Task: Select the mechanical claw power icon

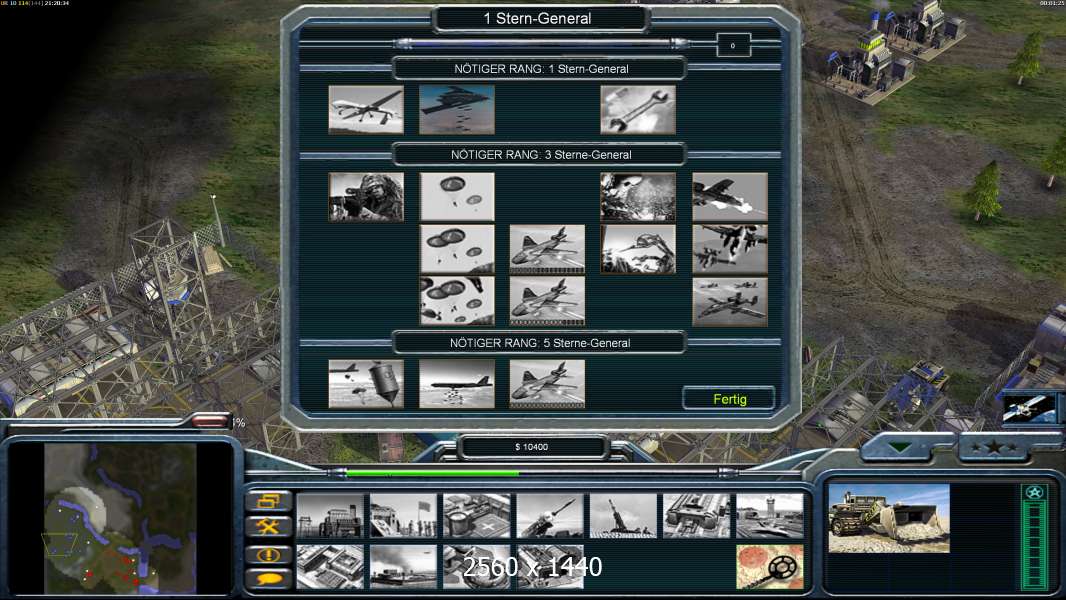Action: (x=638, y=249)
